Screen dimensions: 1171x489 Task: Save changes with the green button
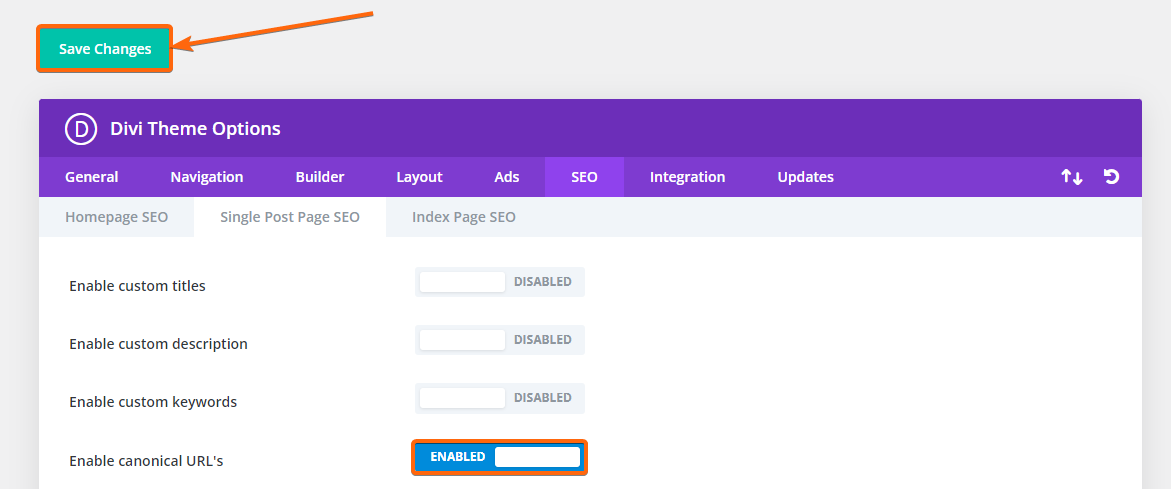click(105, 49)
